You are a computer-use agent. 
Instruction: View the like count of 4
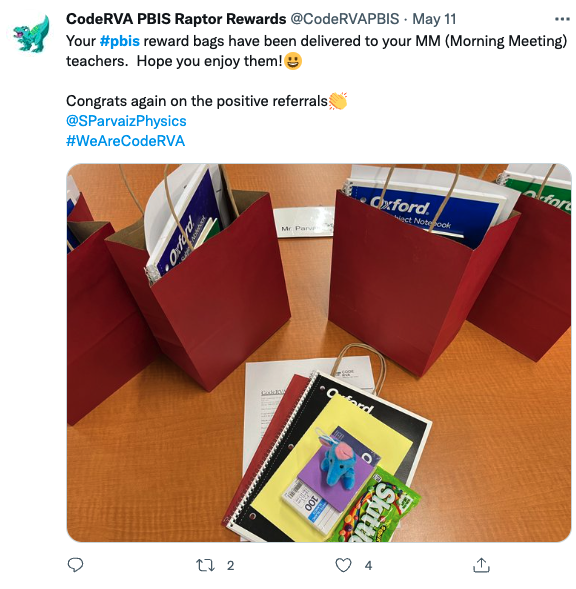pos(369,565)
